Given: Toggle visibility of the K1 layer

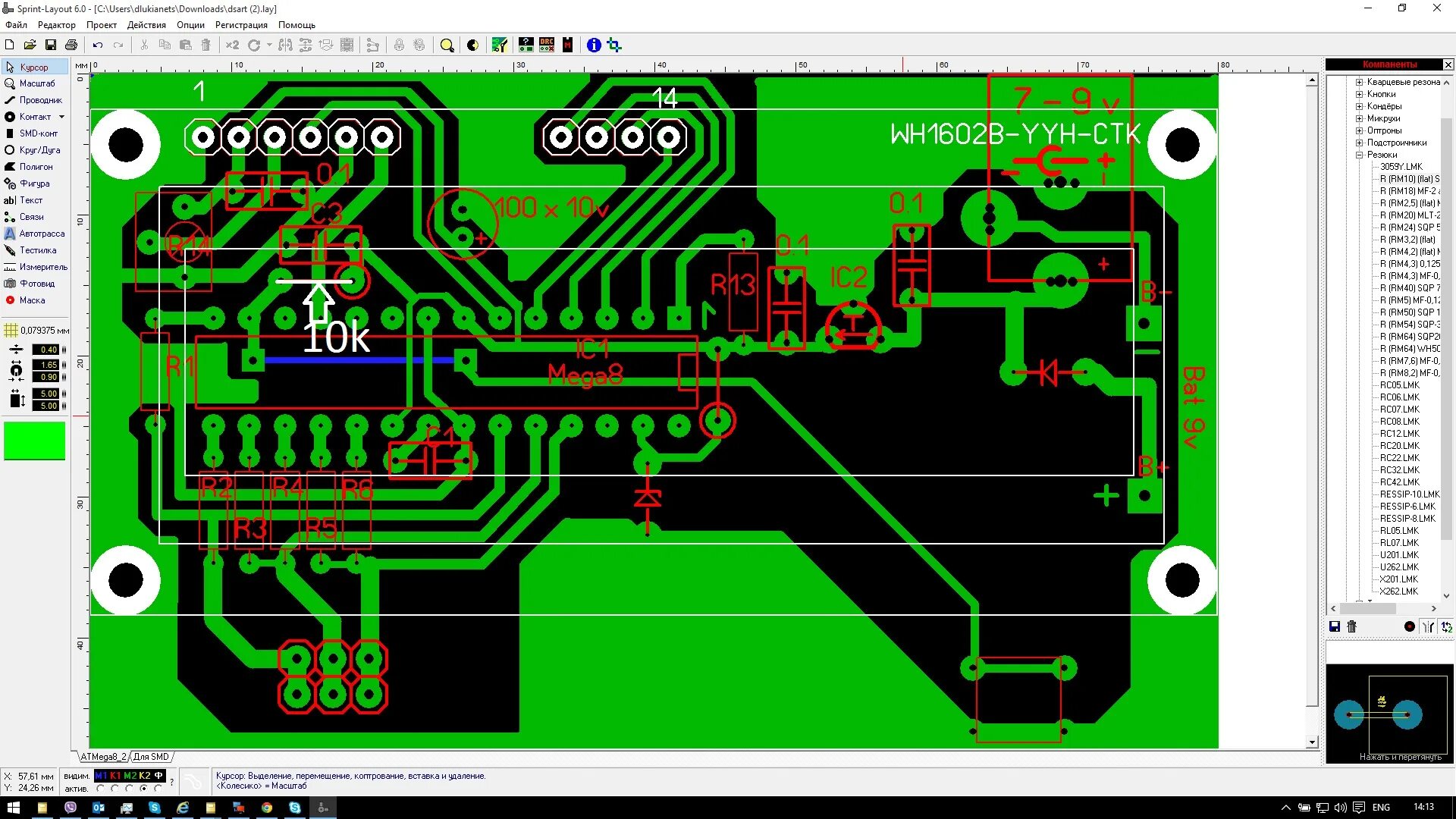Looking at the screenshot, I should [x=115, y=776].
